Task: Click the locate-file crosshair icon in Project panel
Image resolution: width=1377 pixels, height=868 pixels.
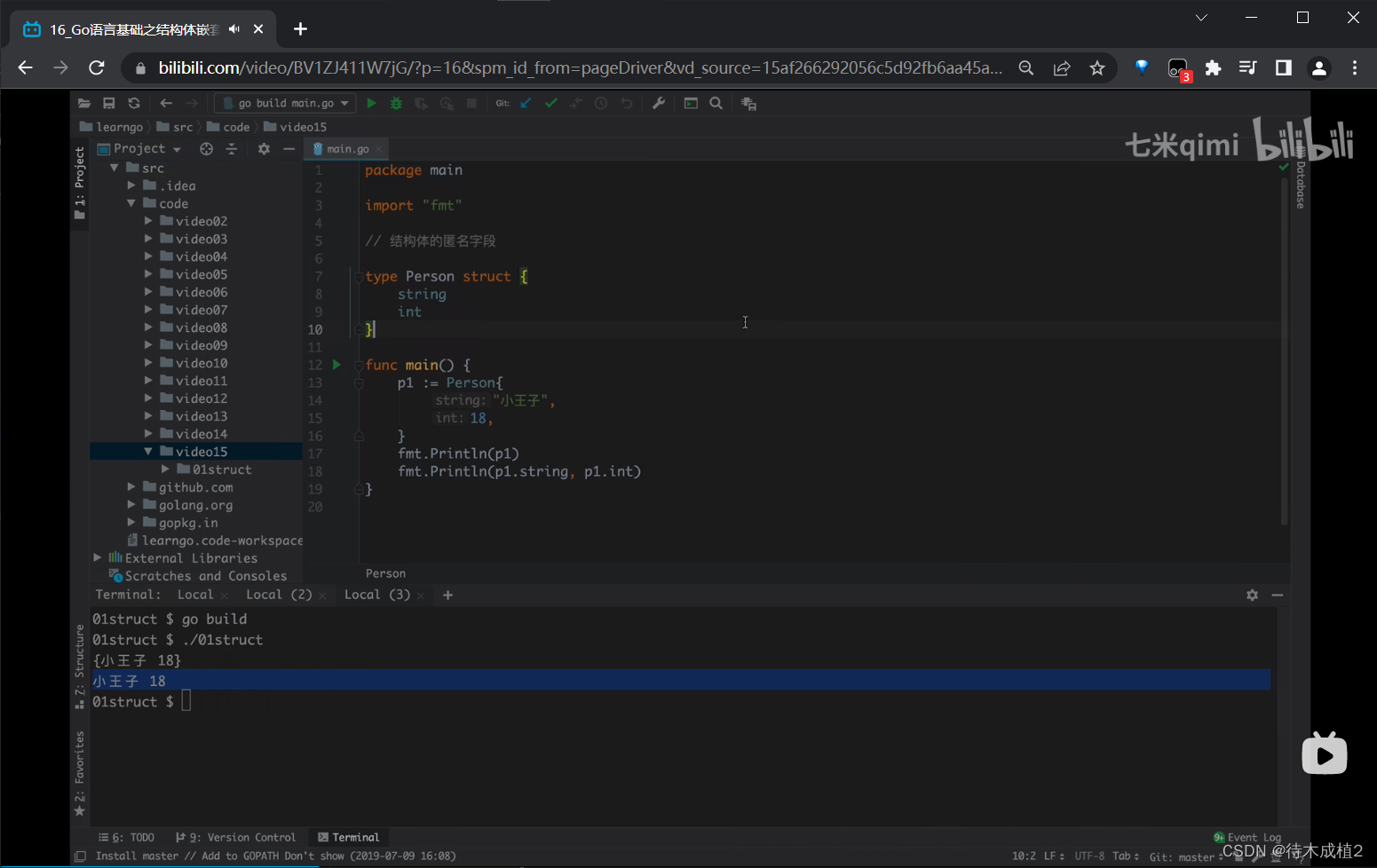Action: [207, 149]
